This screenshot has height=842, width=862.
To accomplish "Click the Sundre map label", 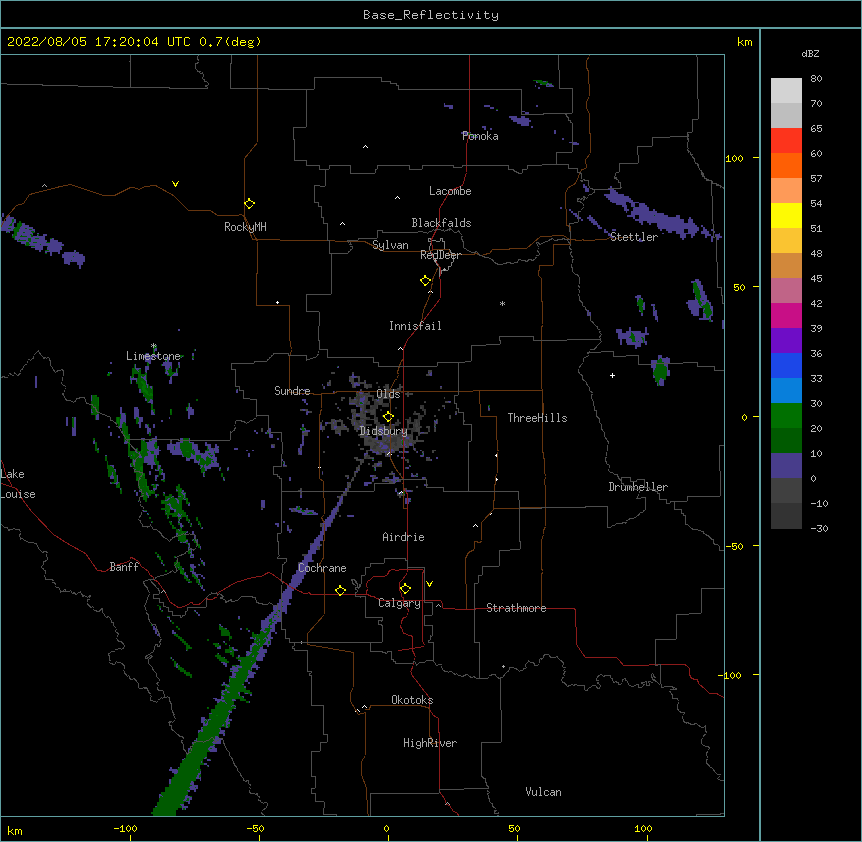I will click(x=292, y=391).
